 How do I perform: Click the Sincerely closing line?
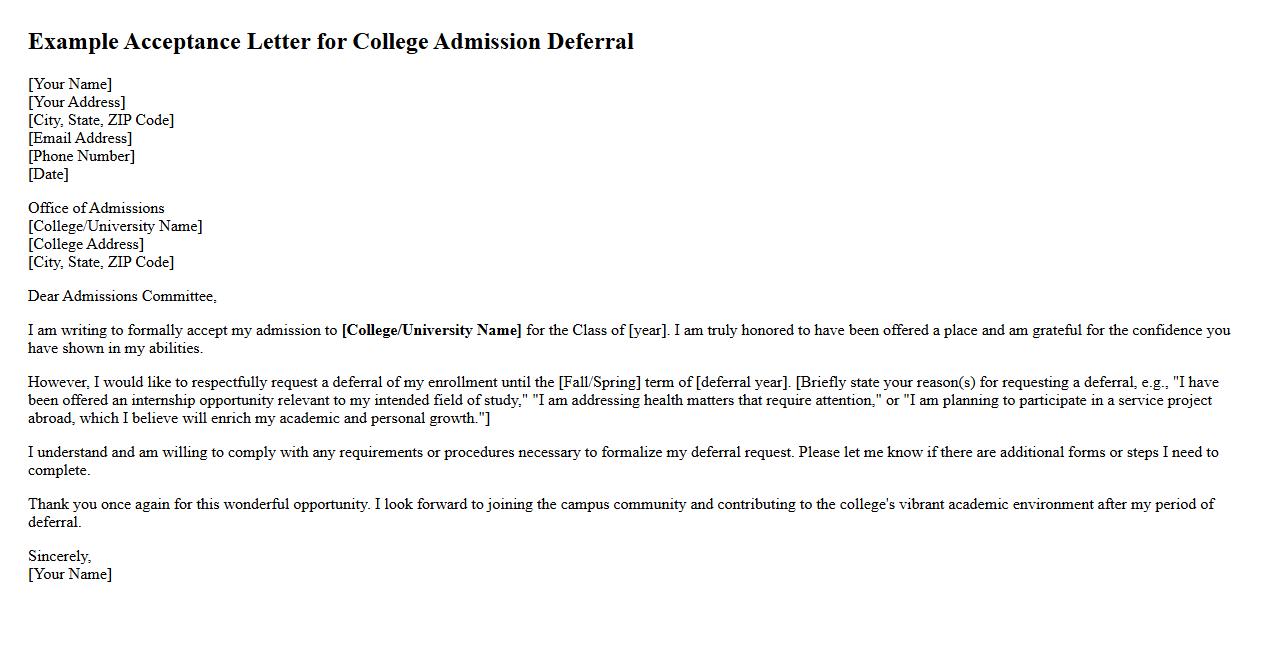(x=59, y=556)
